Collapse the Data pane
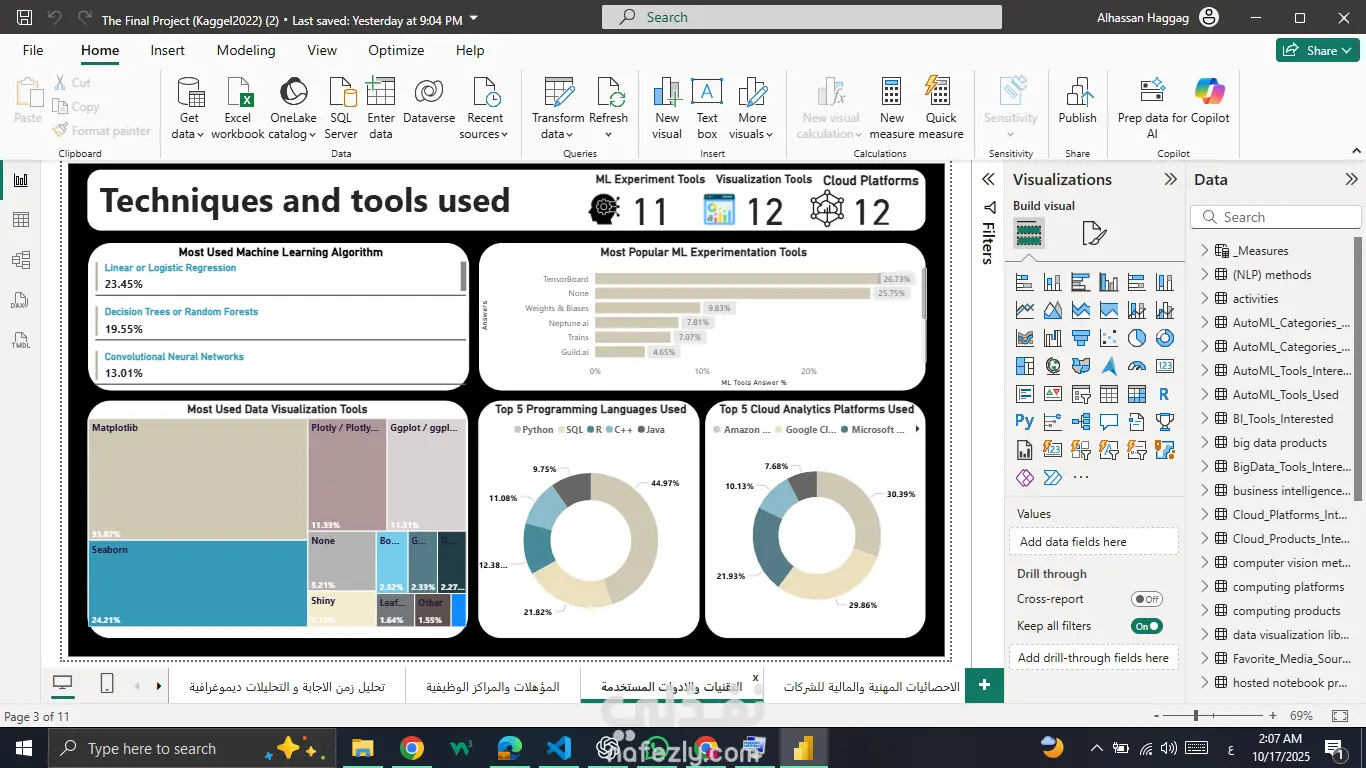The height and width of the screenshot is (768, 1366). pos(1352,180)
